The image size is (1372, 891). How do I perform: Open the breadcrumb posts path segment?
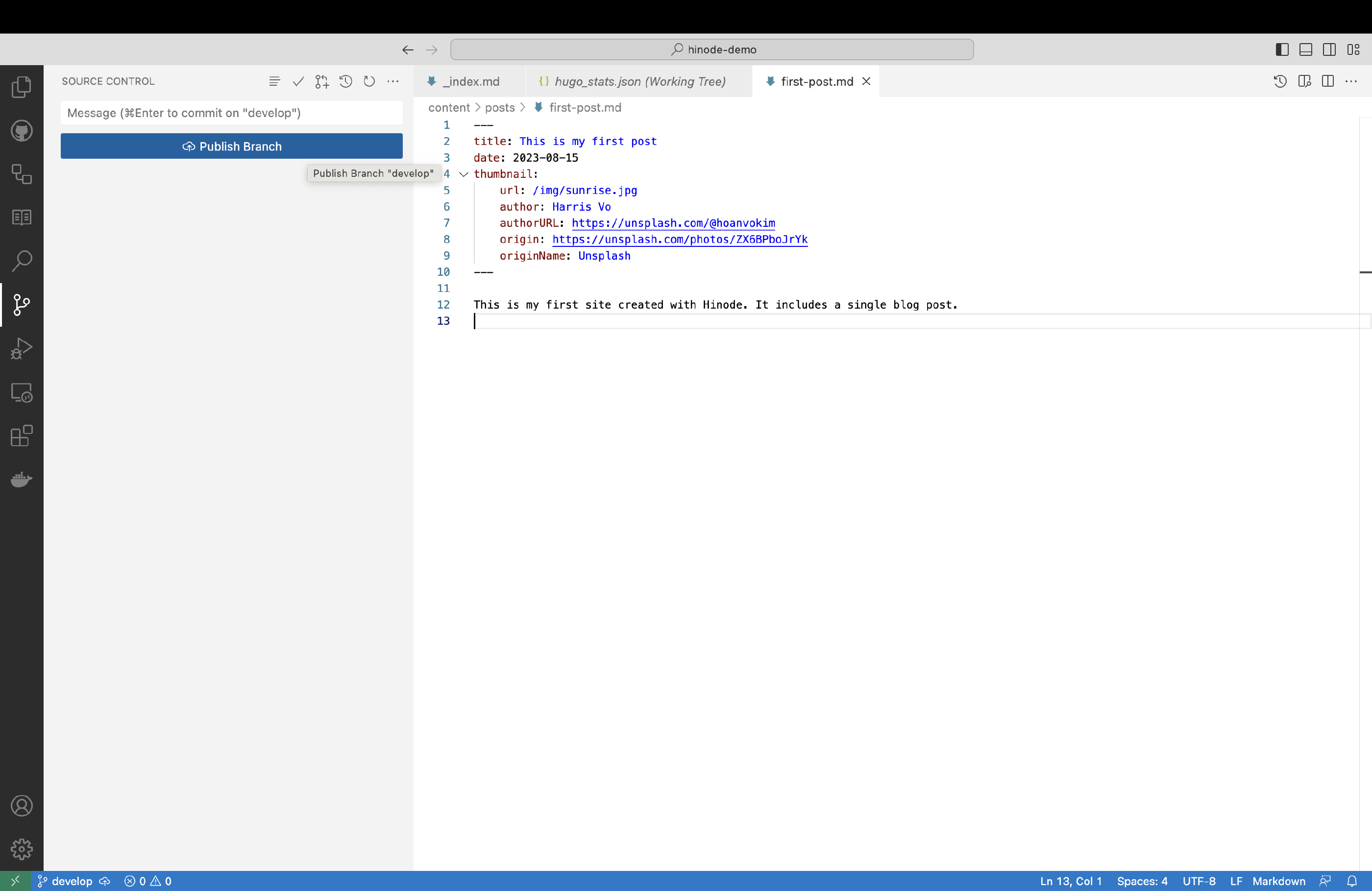pyautogui.click(x=499, y=108)
